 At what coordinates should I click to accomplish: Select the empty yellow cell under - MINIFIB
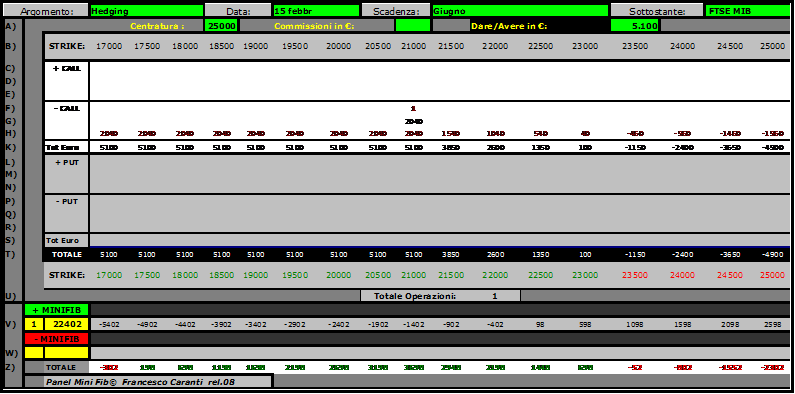point(66,352)
